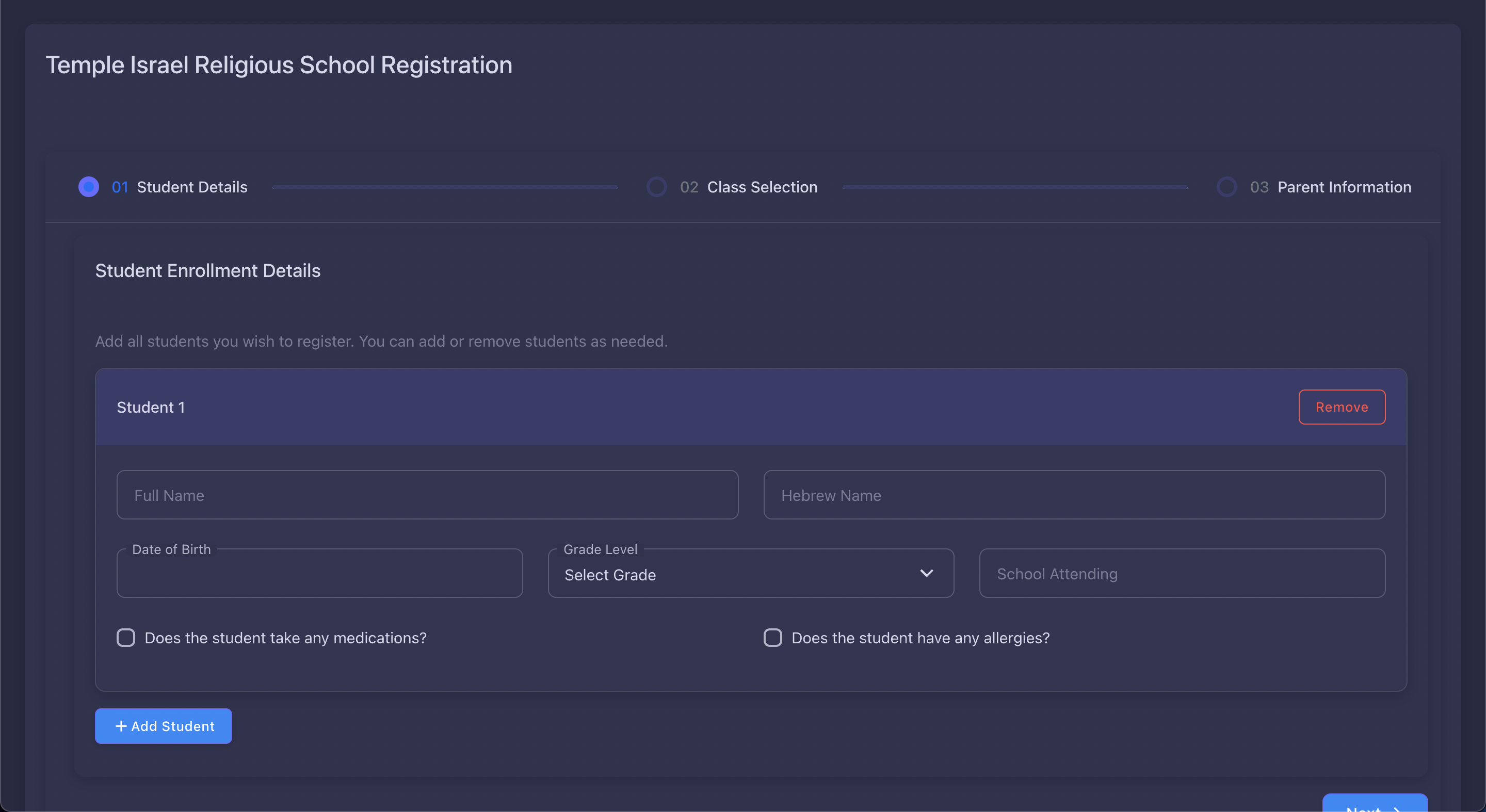The image size is (1486, 812).
Task: Click the Grade Level chevron arrow
Action: coord(927,573)
